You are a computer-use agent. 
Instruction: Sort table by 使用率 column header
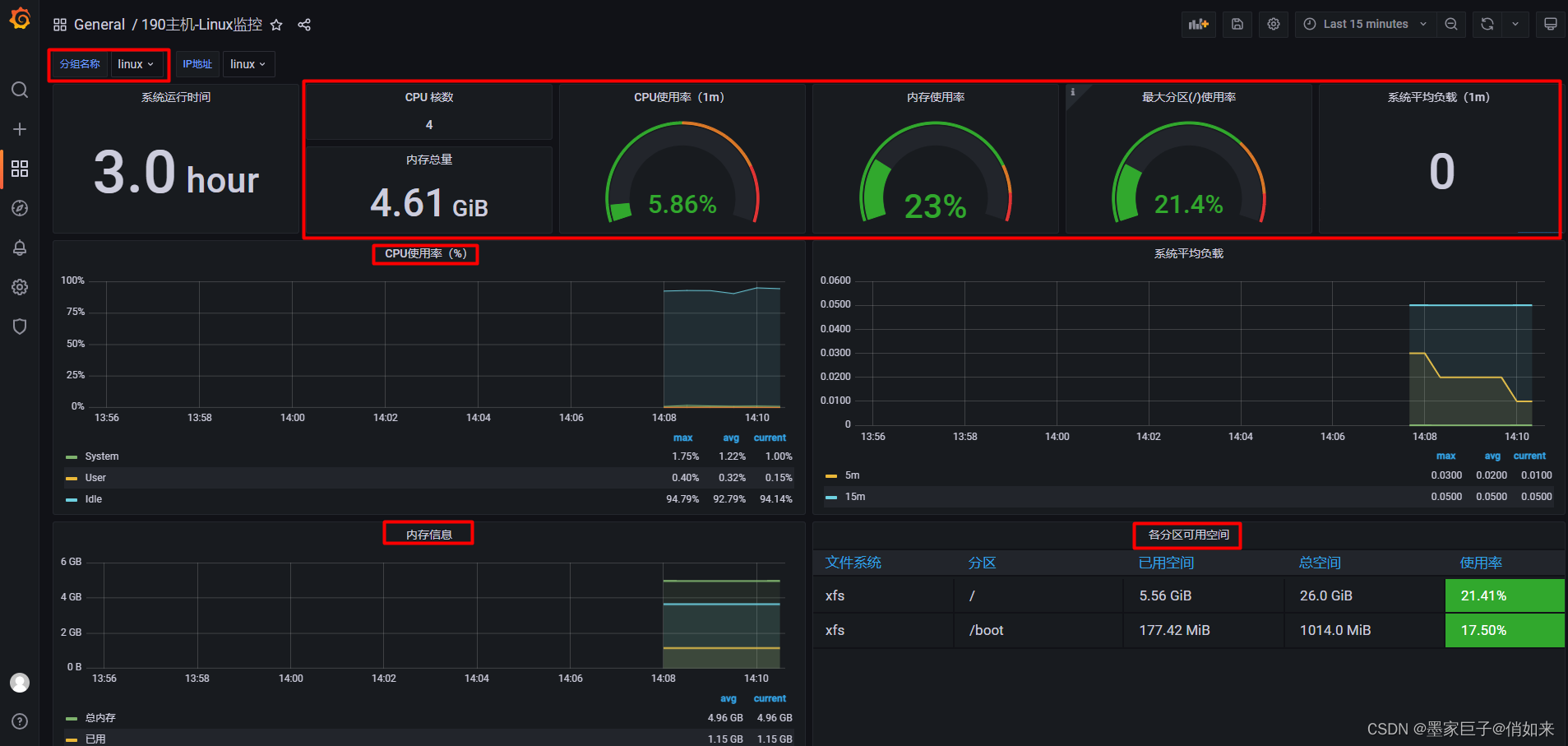[x=1481, y=563]
